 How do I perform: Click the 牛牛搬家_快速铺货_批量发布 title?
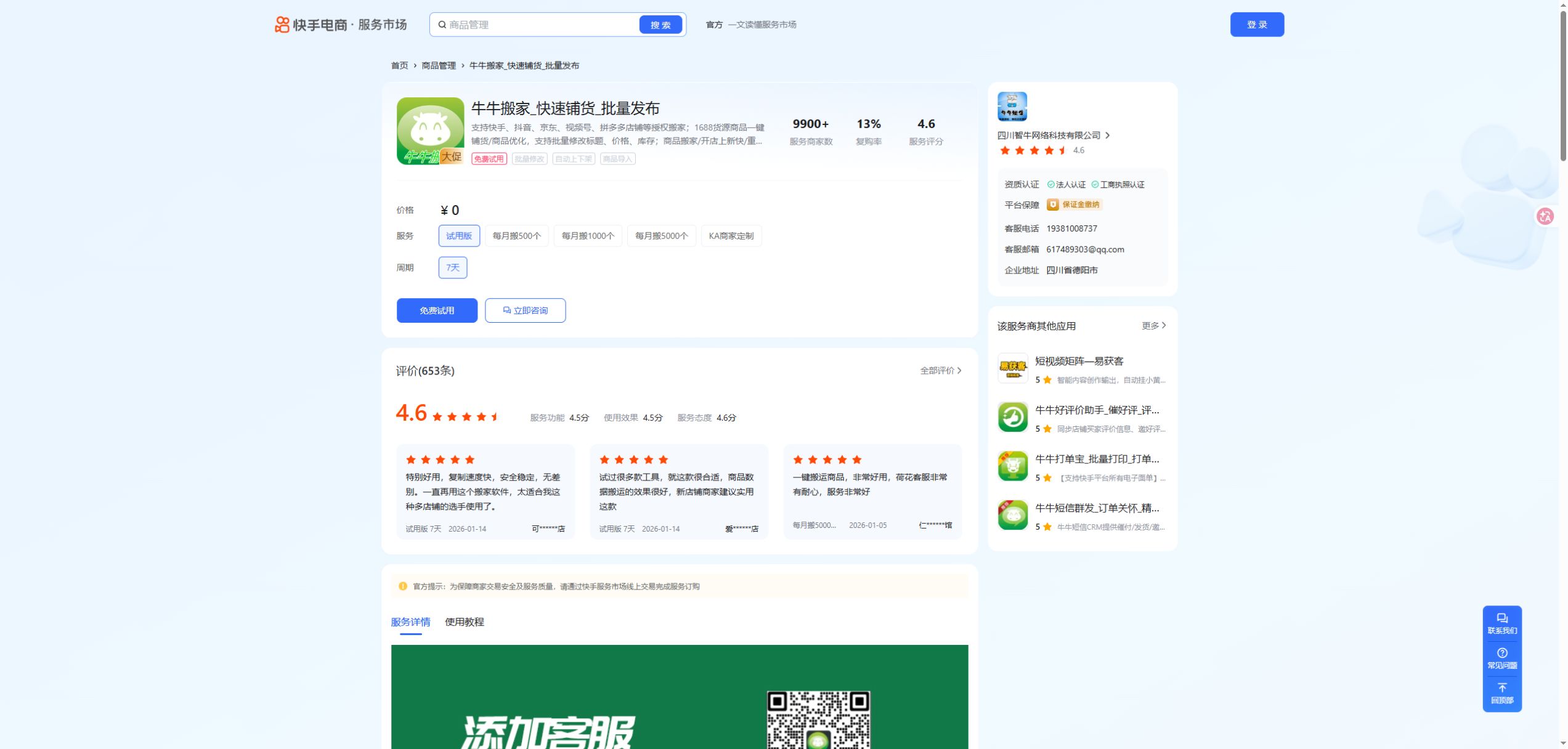pyautogui.click(x=565, y=108)
